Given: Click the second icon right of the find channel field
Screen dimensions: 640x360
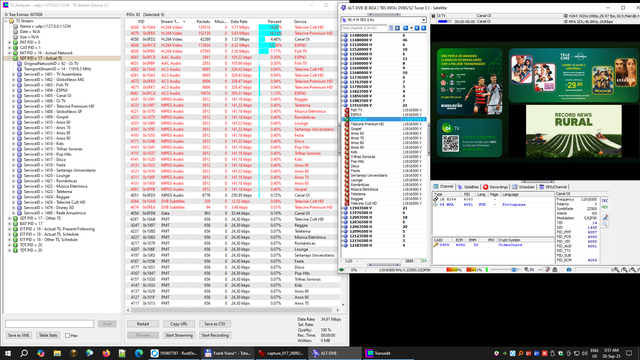Looking at the screenshot, I should tap(397, 28).
